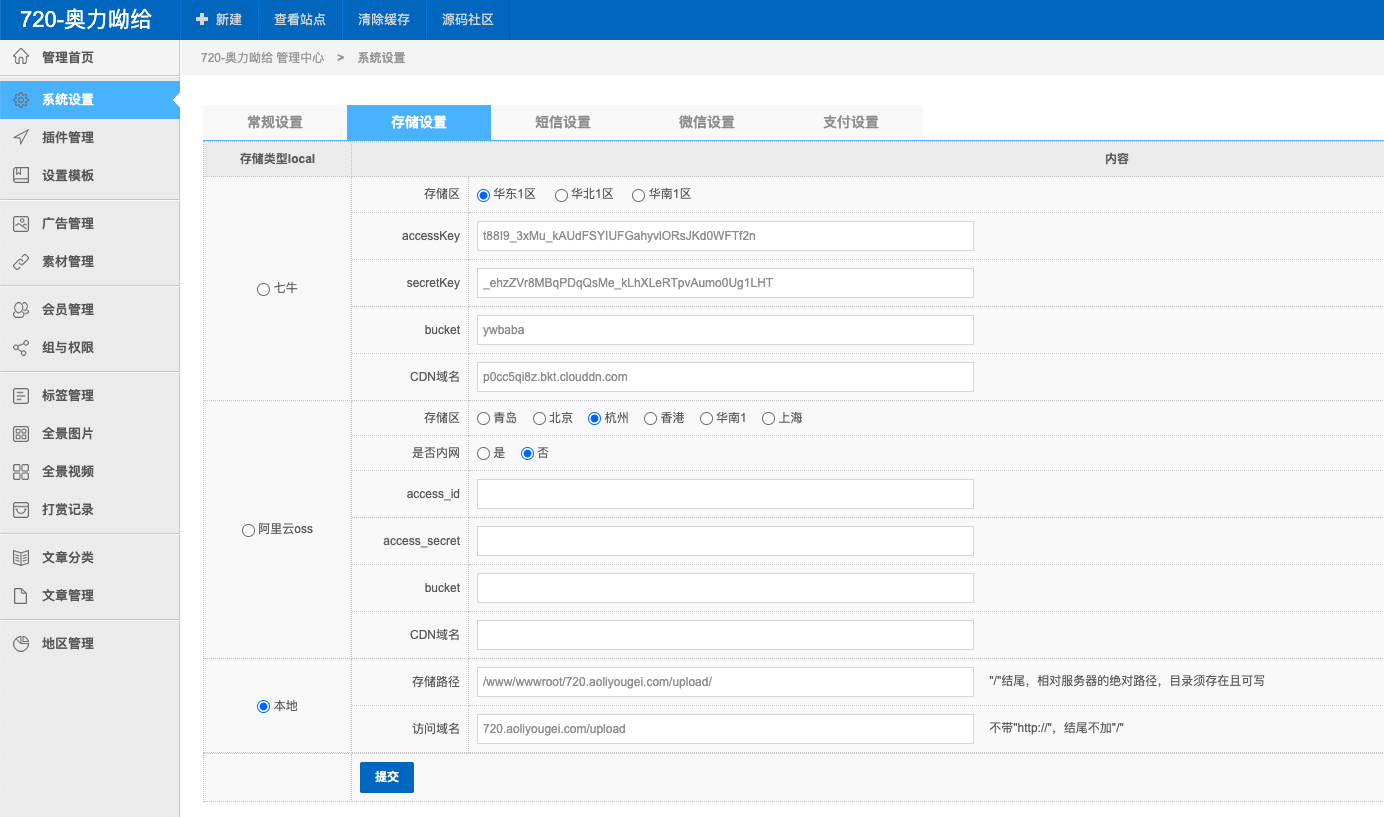This screenshot has height=817, width=1384.
Task: Click the inbox icon beside 打赏记录
Action: tap(21, 510)
